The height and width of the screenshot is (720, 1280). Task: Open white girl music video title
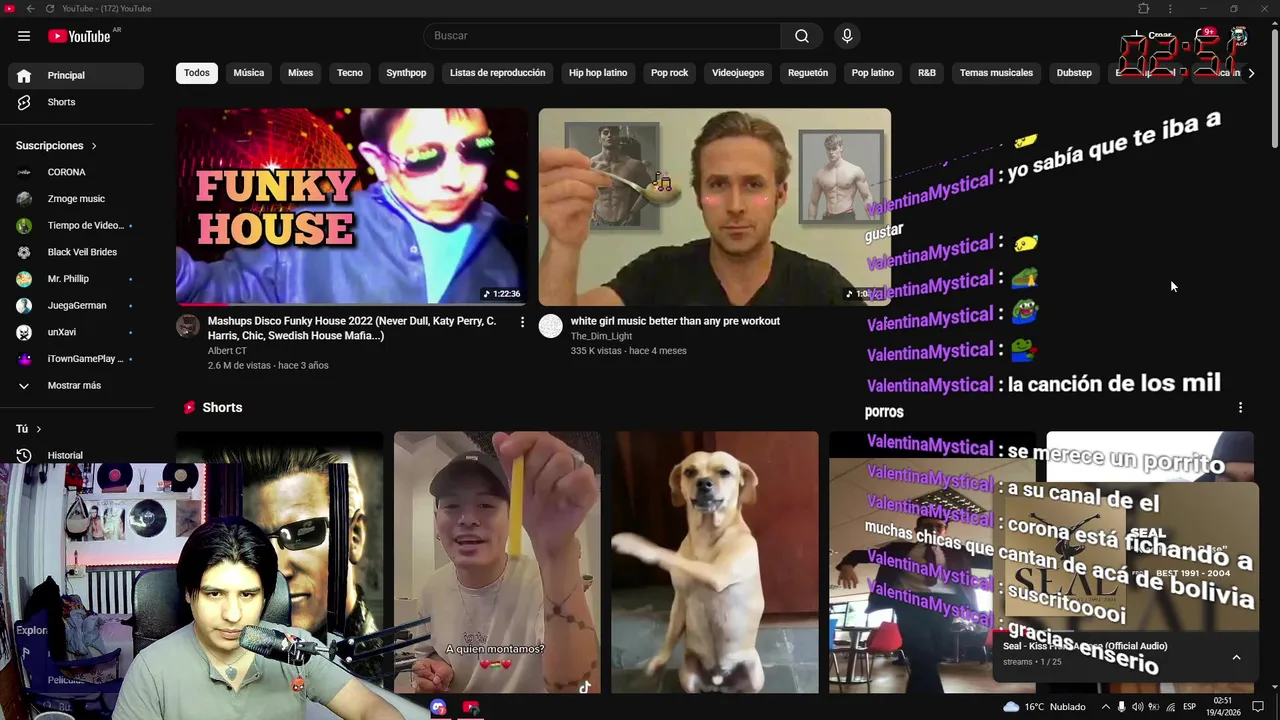[x=675, y=321]
